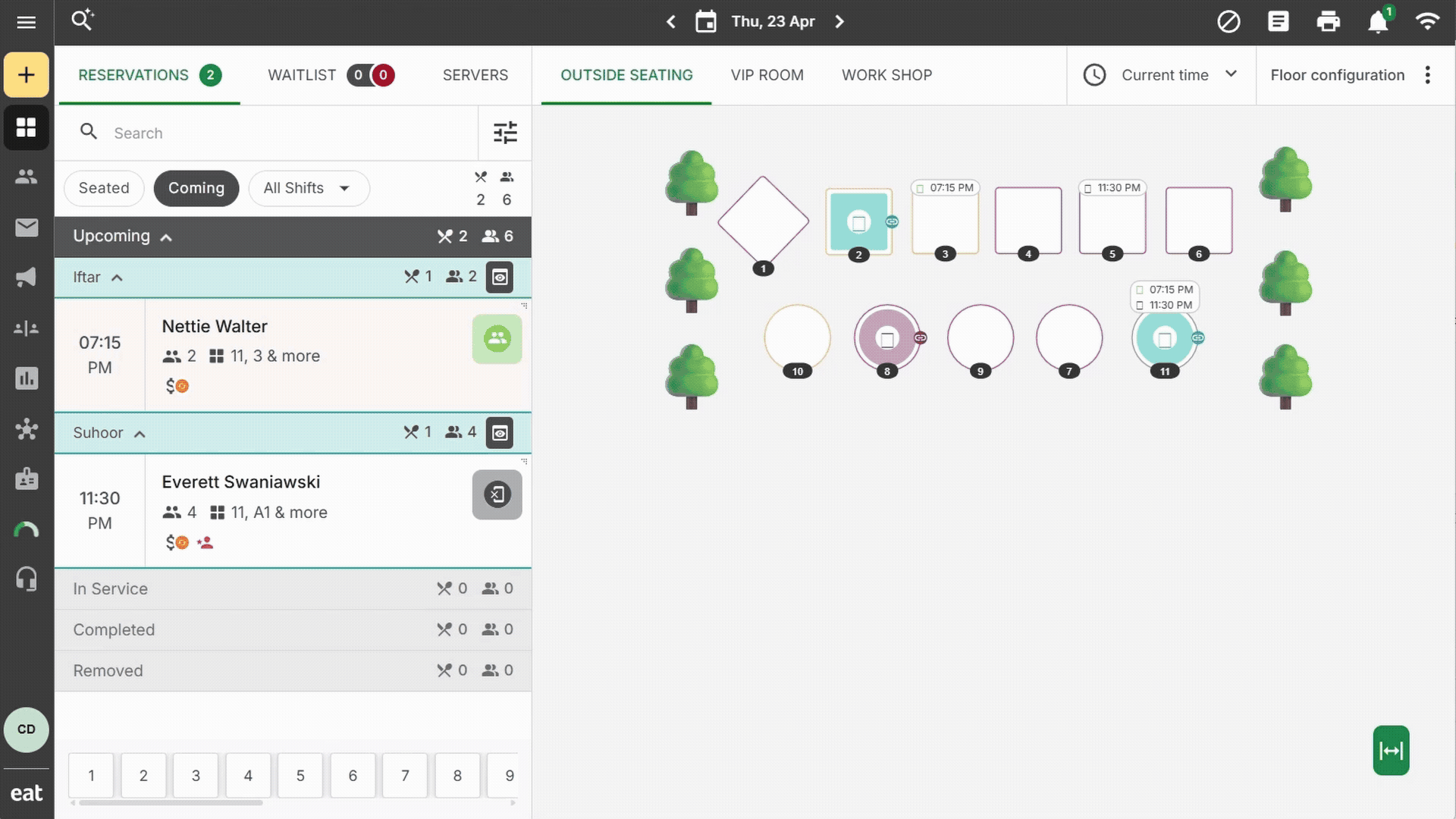Open the megaphone campaigns icon in sidebar
This screenshot has width=1456, height=819.
(27, 277)
